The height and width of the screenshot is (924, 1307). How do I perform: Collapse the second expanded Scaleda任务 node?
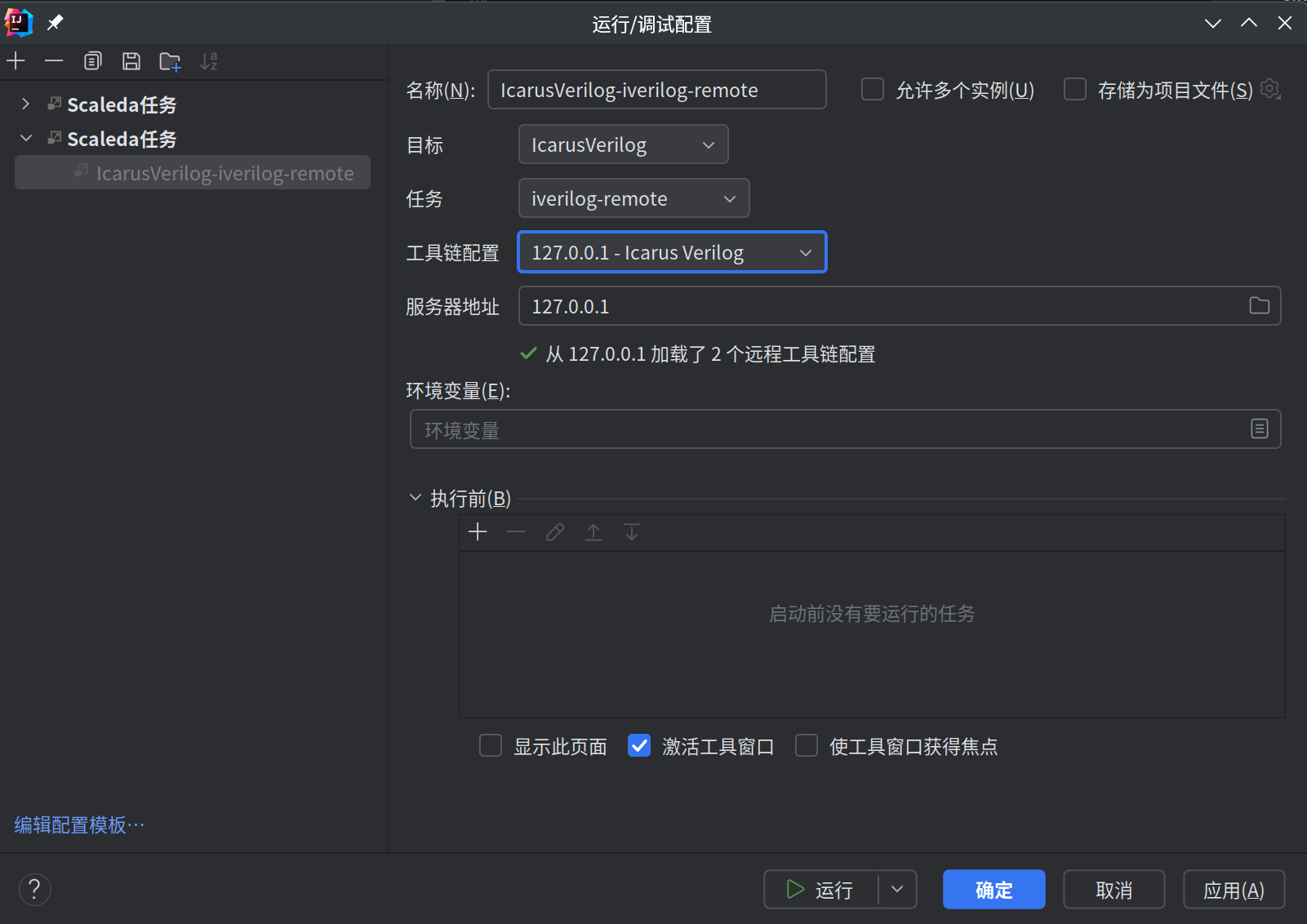(26, 138)
